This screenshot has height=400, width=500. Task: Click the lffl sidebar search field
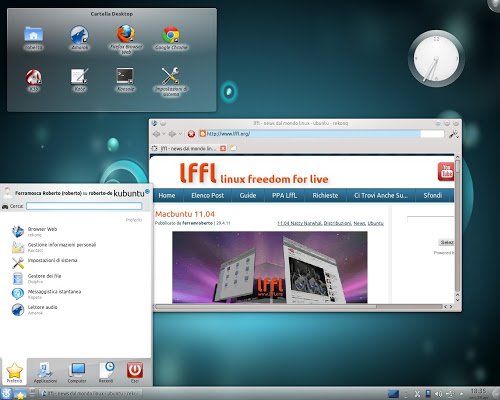point(430,219)
